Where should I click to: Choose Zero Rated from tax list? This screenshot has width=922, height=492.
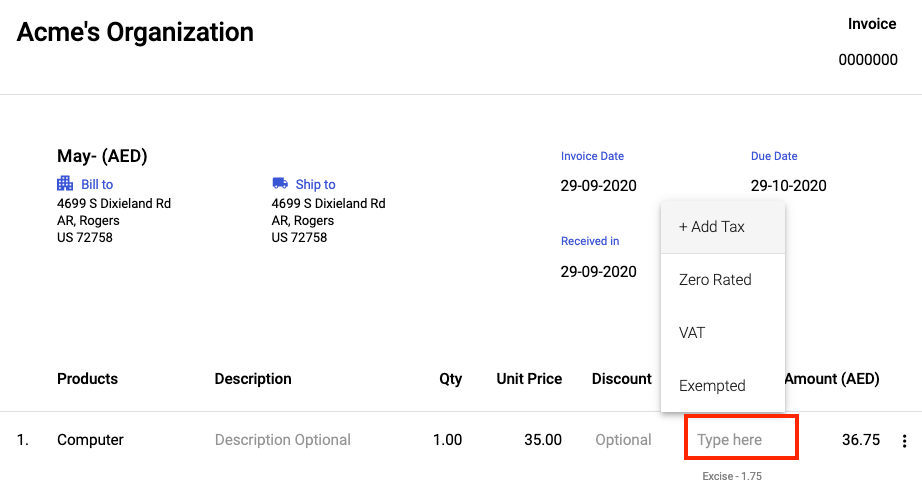715,280
